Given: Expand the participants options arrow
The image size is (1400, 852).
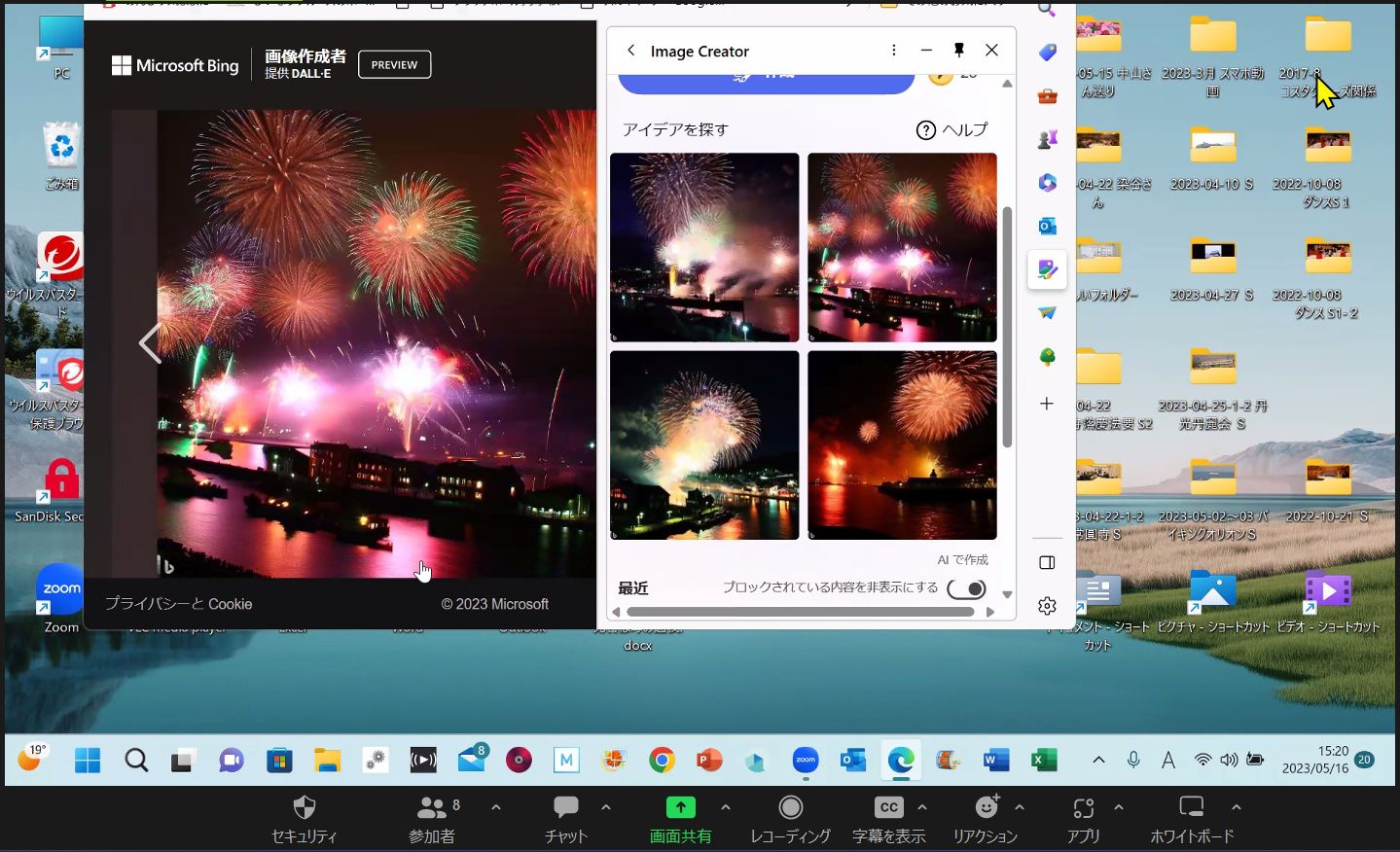Looking at the screenshot, I should click(x=496, y=807).
